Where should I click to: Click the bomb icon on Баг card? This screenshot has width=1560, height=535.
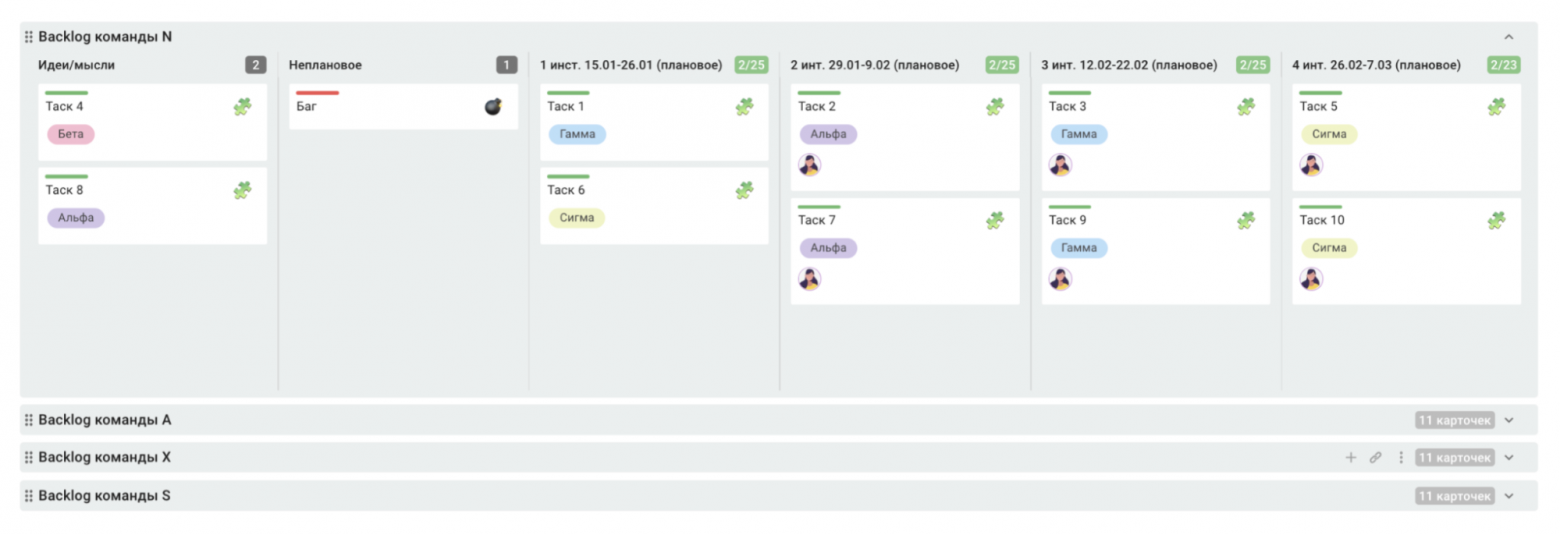[493, 106]
